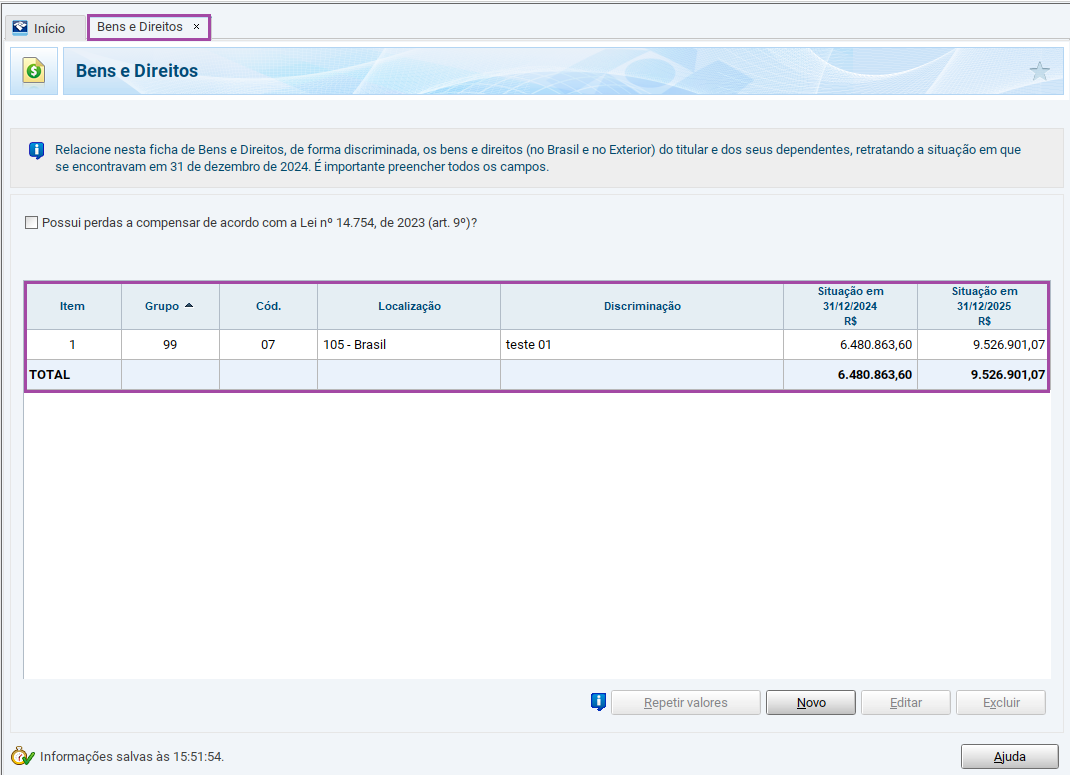Click the bold total 6.480.863,60
Image resolution: width=1070 pixels, height=775 pixels.
pyautogui.click(x=874, y=375)
